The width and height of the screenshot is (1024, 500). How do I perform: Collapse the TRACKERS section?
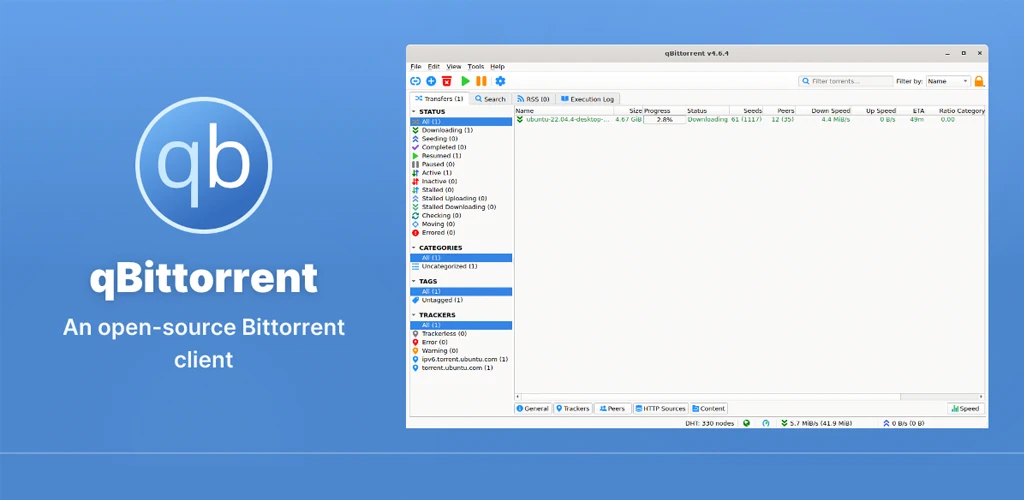(413, 315)
